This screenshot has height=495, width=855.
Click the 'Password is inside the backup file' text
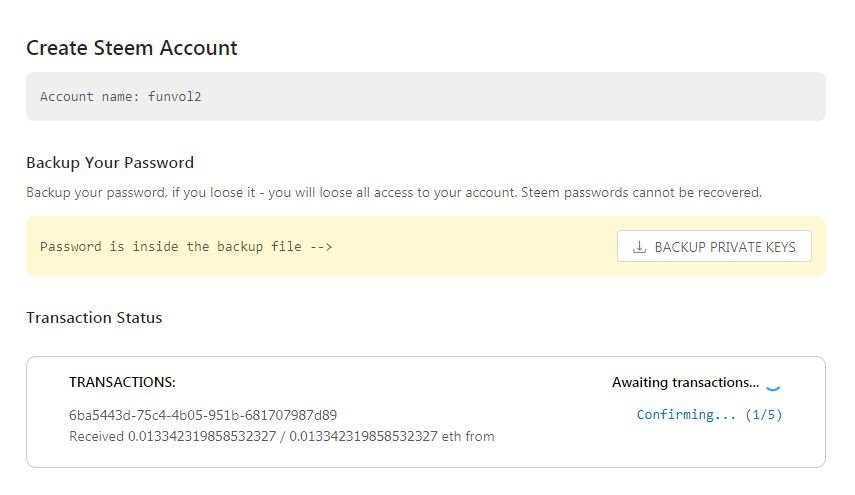pos(170,246)
